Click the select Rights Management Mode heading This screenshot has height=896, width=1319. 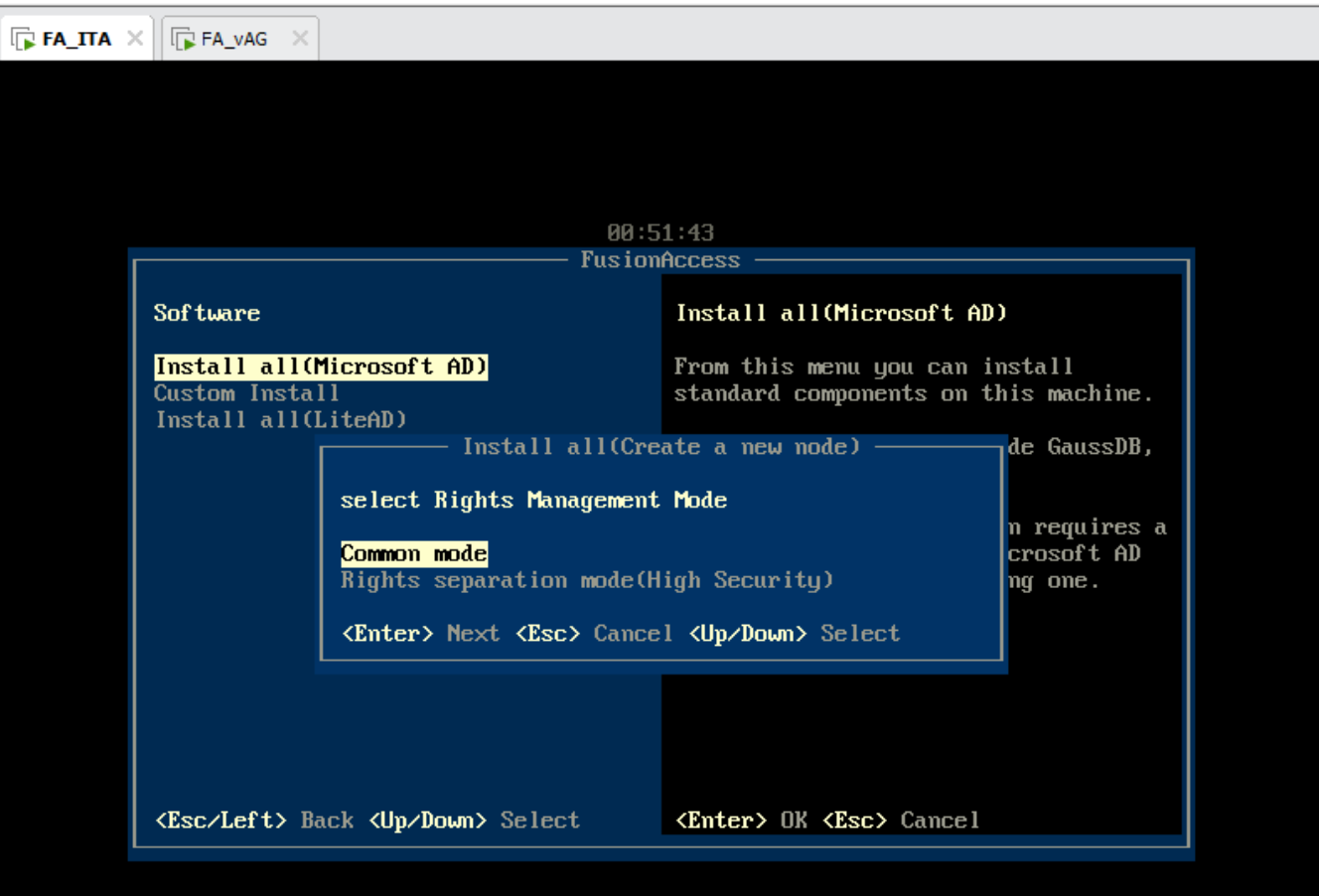click(533, 500)
